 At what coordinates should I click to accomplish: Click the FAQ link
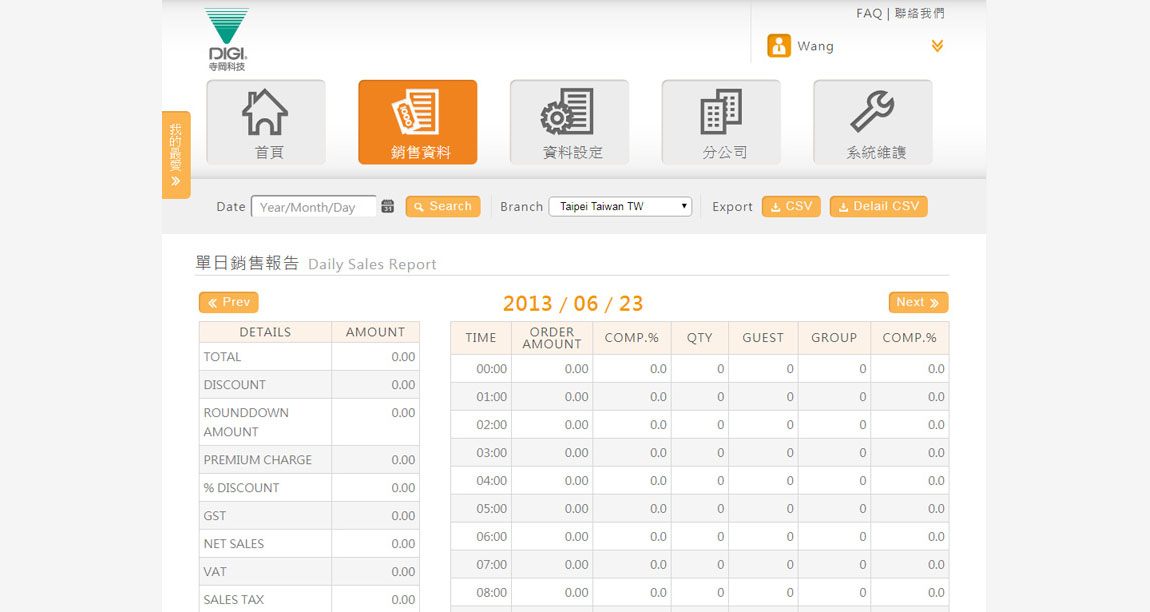(868, 13)
